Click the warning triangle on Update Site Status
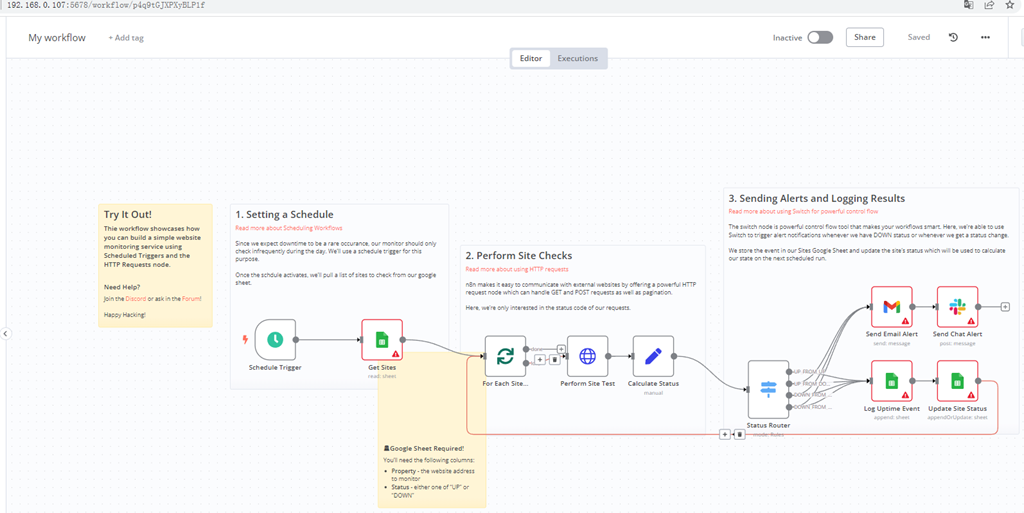This screenshot has height=513, width=1024. (970, 395)
